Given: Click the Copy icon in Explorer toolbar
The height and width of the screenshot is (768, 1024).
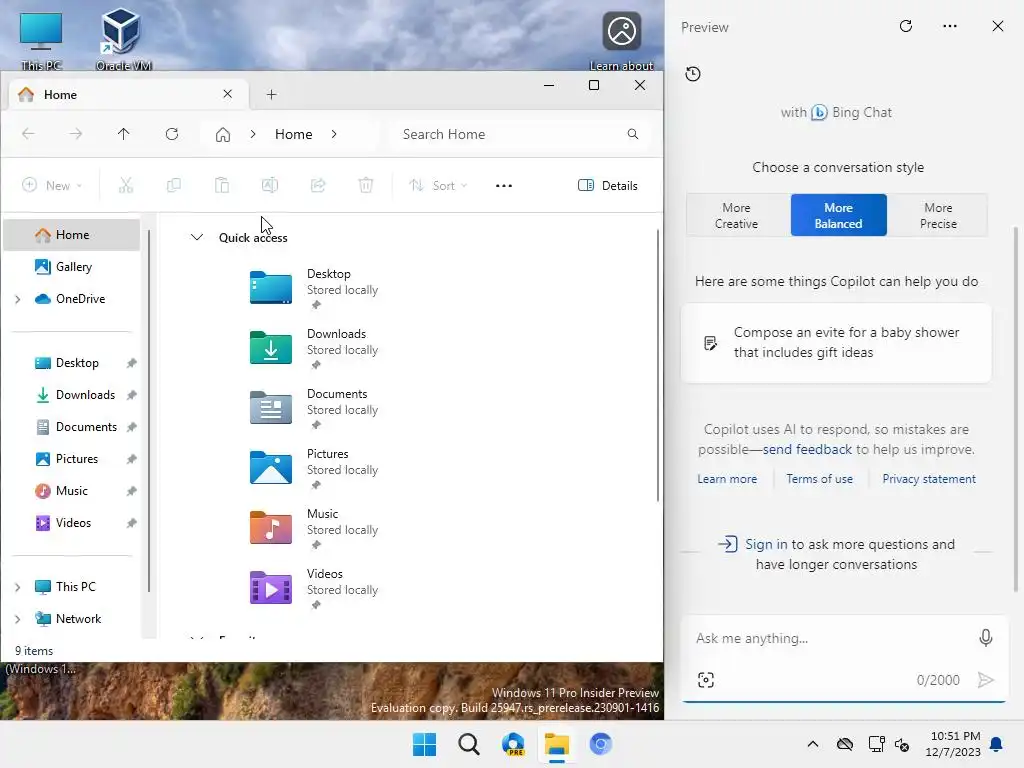Looking at the screenshot, I should [x=174, y=185].
